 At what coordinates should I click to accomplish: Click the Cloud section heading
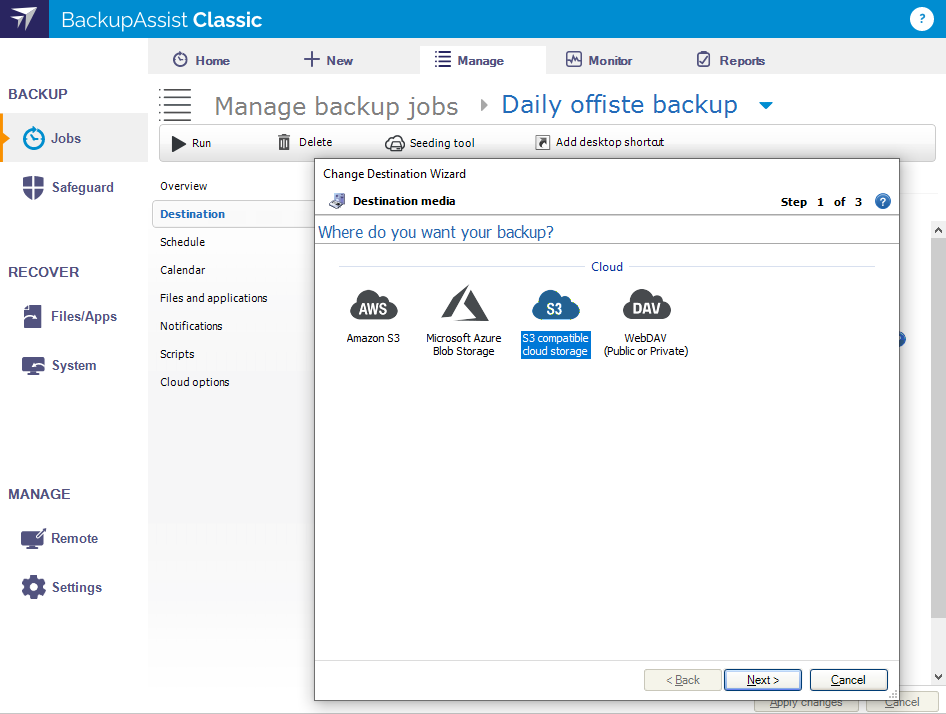pos(606,267)
